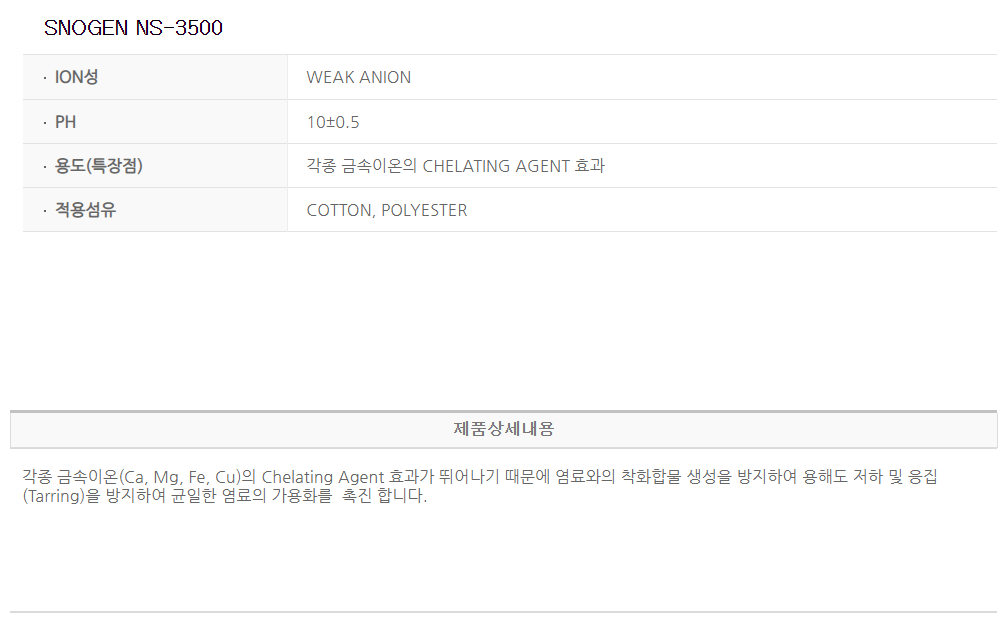Click the word COTTON in 적용섬유 row
The image size is (1008, 627).
[x=339, y=210]
